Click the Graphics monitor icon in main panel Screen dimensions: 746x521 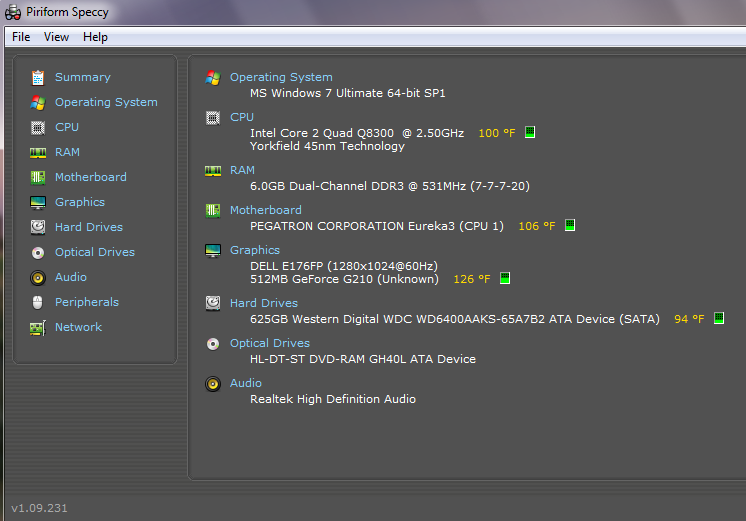(x=213, y=250)
